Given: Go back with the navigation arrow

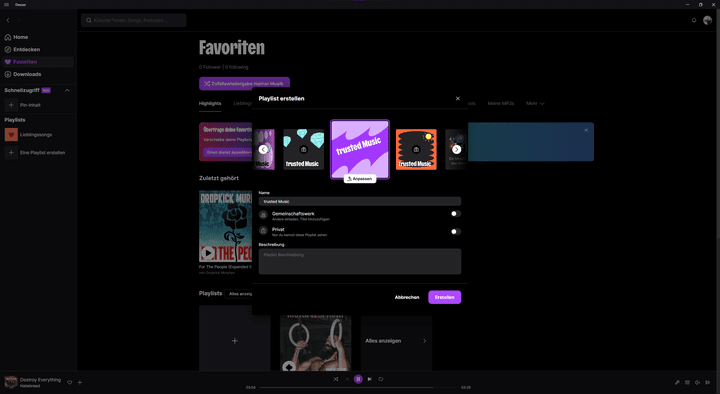Looking at the screenshot, I should 8,20.
